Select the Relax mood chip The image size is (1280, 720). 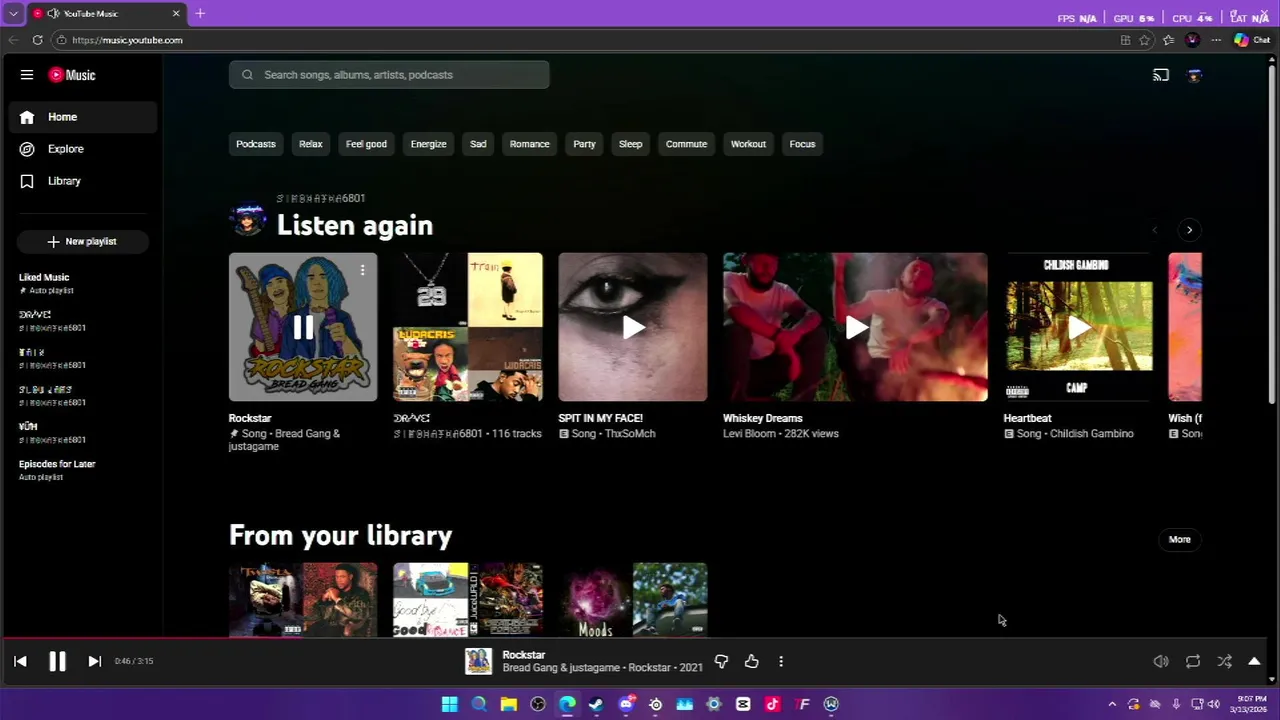point(311,144)
